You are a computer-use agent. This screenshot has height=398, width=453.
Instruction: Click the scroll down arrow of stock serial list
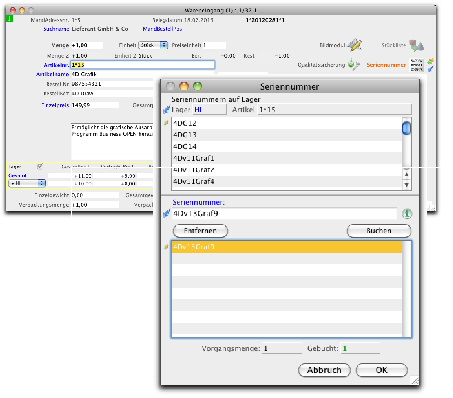coord(406,184)
